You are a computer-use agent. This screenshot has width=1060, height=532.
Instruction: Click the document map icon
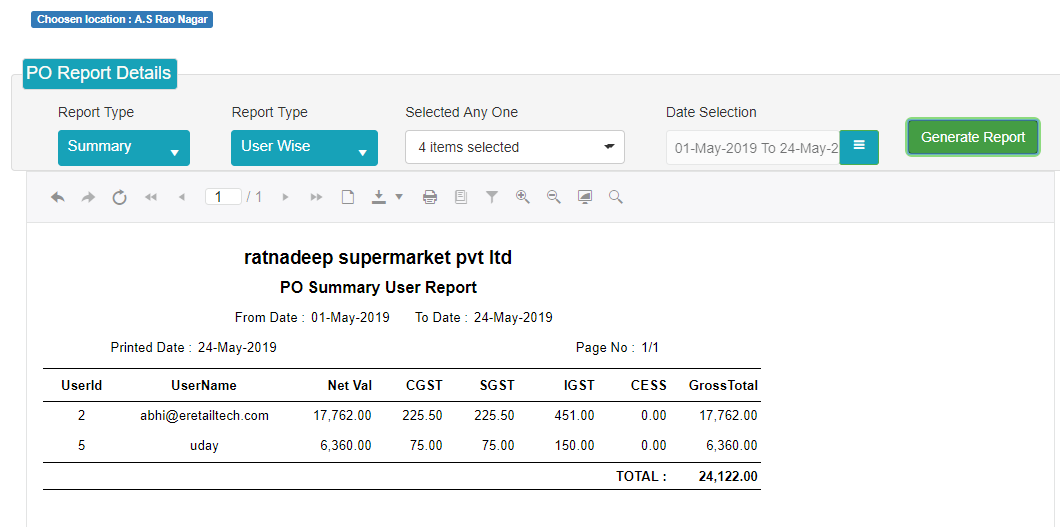[461, 197]
